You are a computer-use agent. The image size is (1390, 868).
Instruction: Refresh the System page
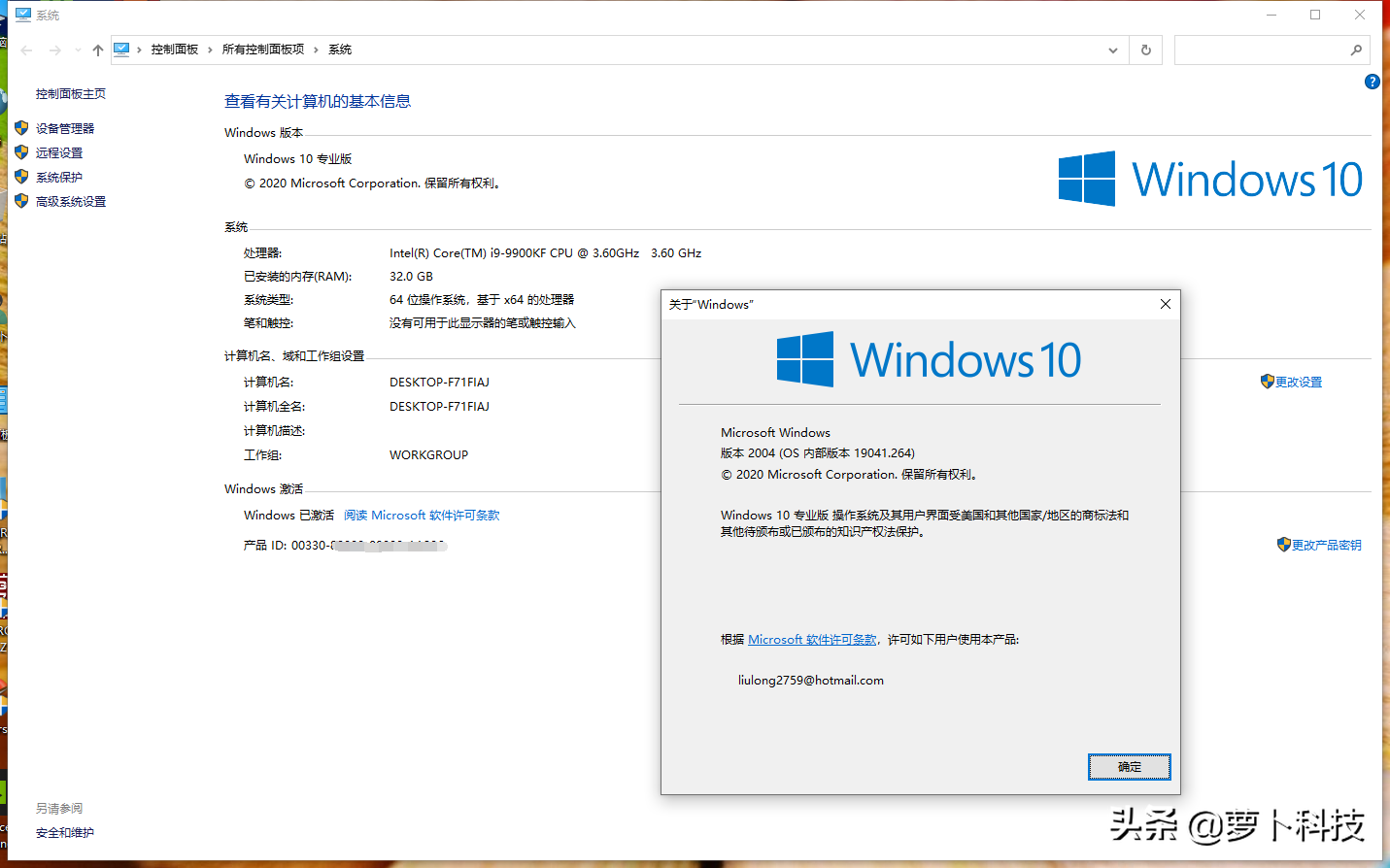1146,50
